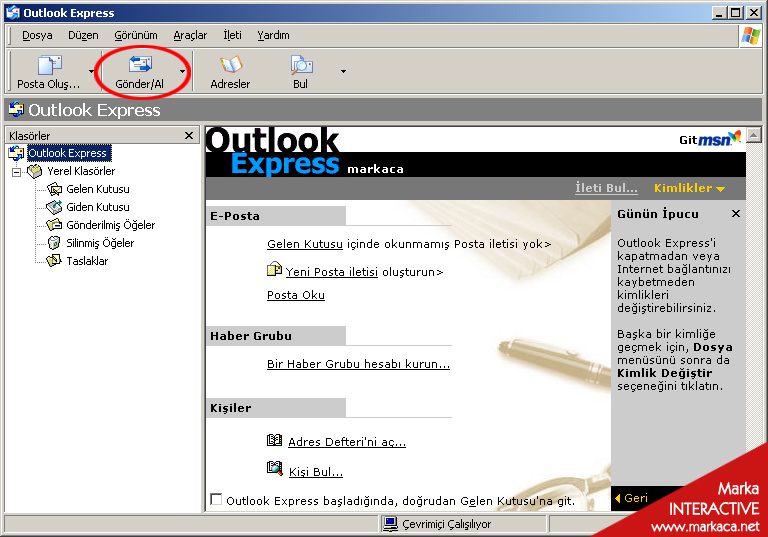
Task: Open the Dosya menu
Action: (x=37, y=35)
